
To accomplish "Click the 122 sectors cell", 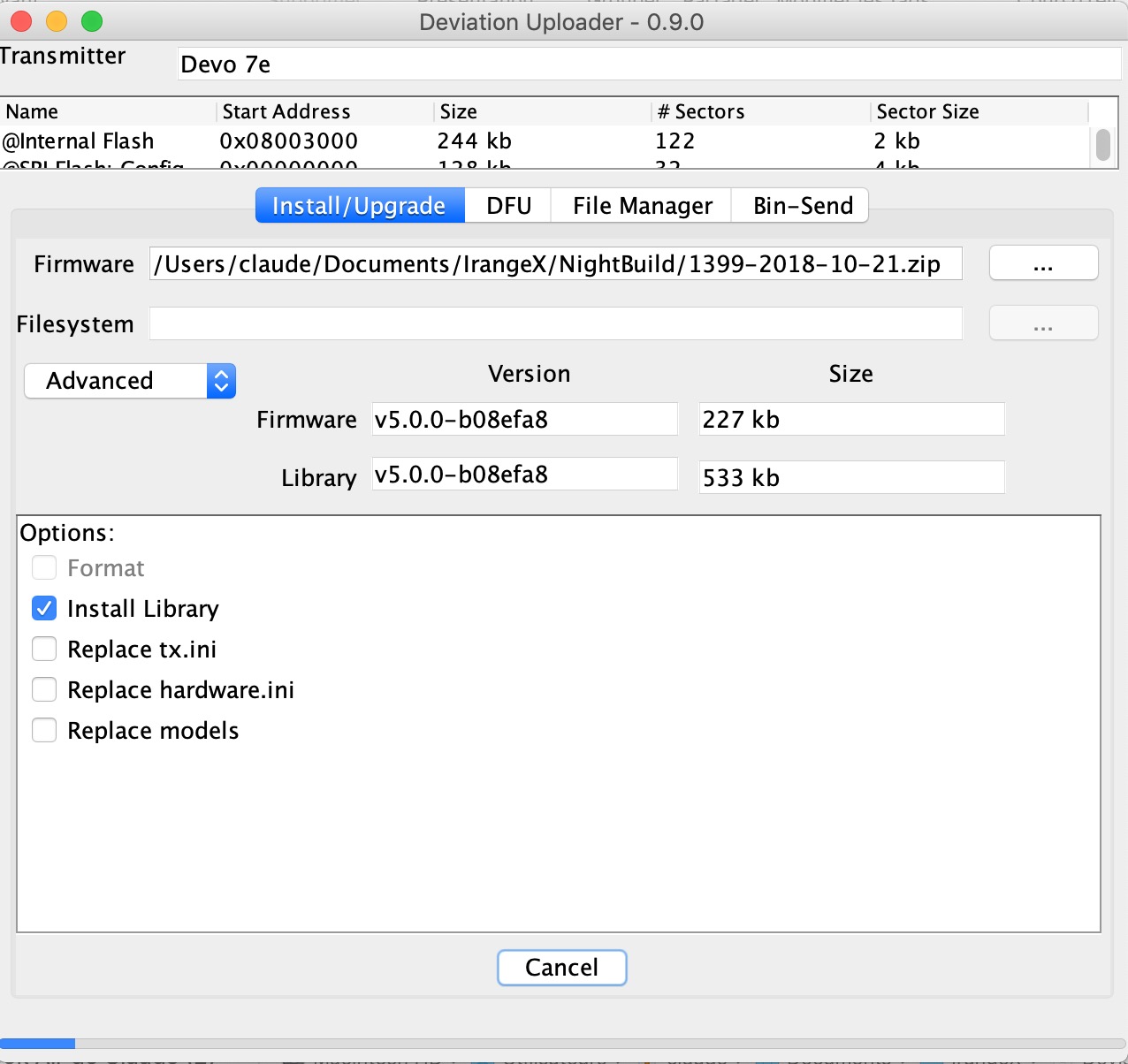I will coord(675,141).
